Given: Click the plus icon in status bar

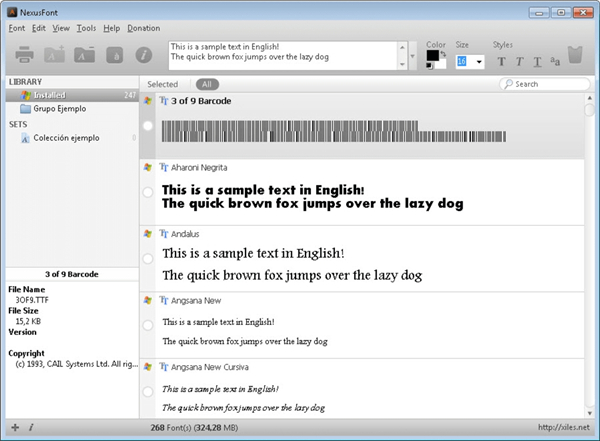Looking at the screenshot, I should pos(14,427).
